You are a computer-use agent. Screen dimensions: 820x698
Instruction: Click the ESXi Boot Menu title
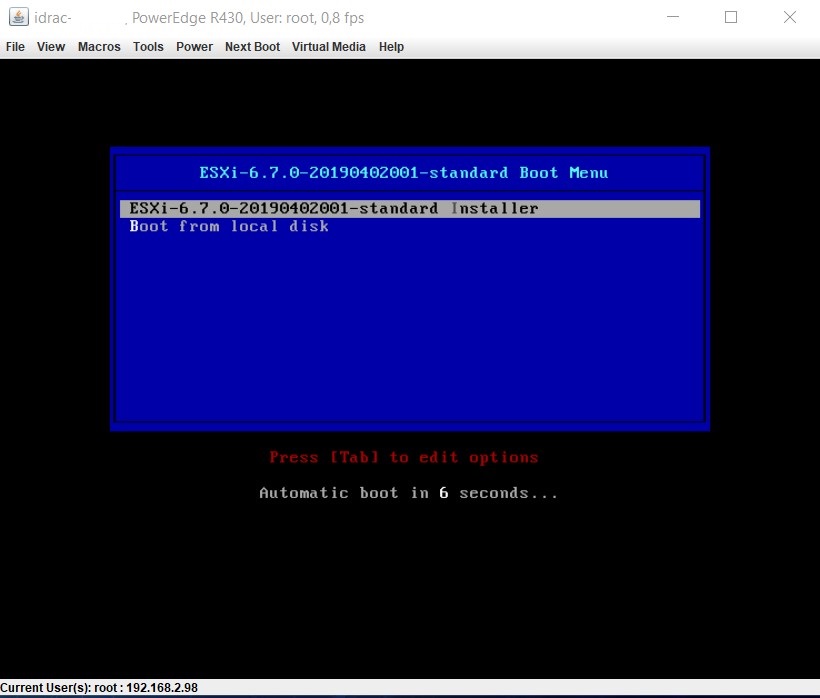coord(403,173)
